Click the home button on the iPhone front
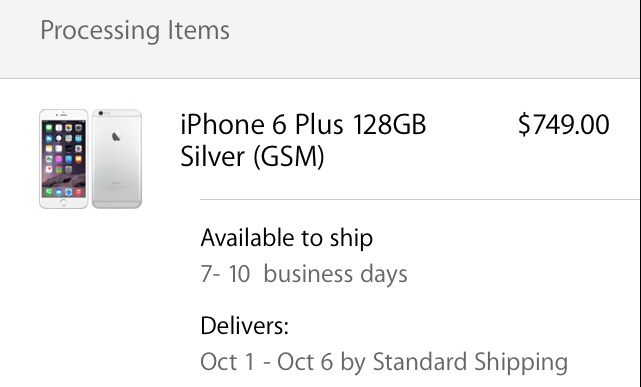The width and height of the screenshot is (641, 387). click(x=63, y=202)
